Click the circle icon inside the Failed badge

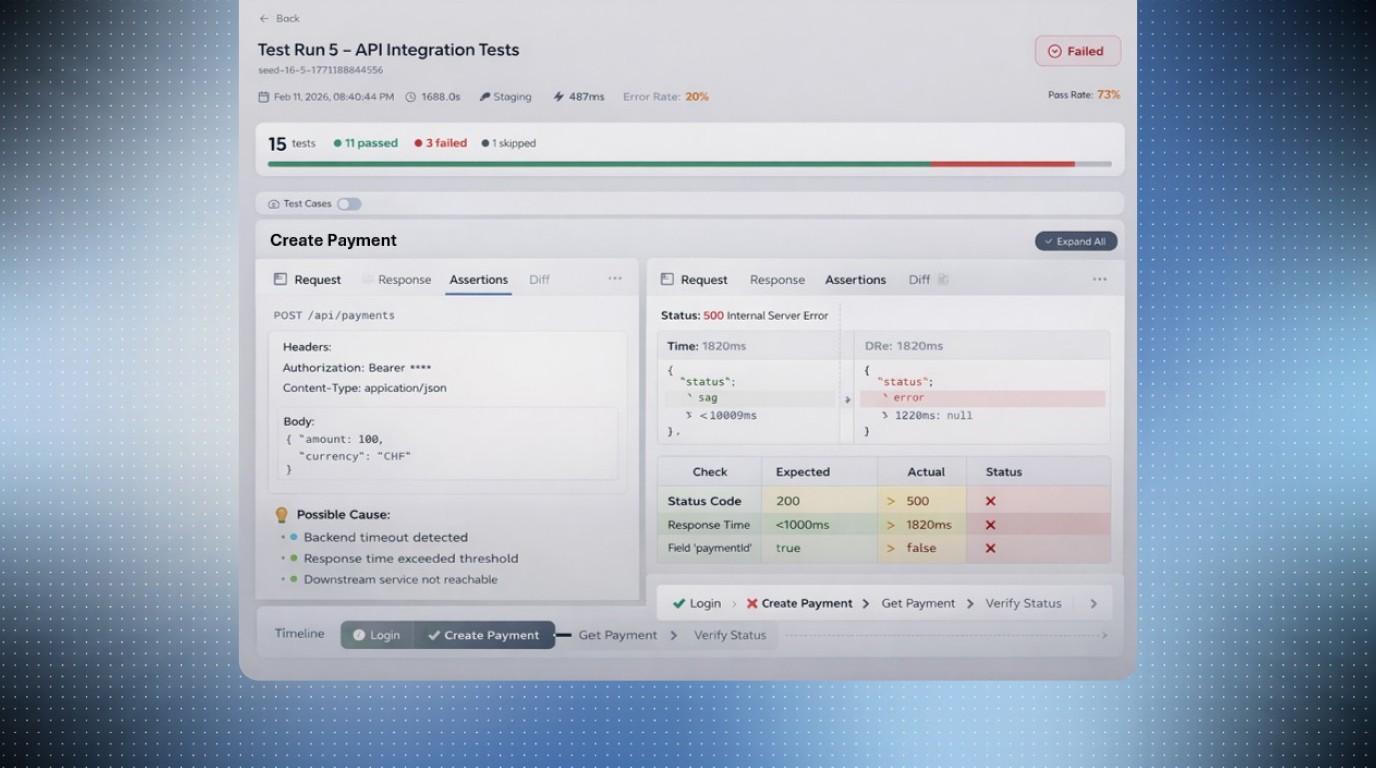pyautogui.click(x=1054, y=51)
